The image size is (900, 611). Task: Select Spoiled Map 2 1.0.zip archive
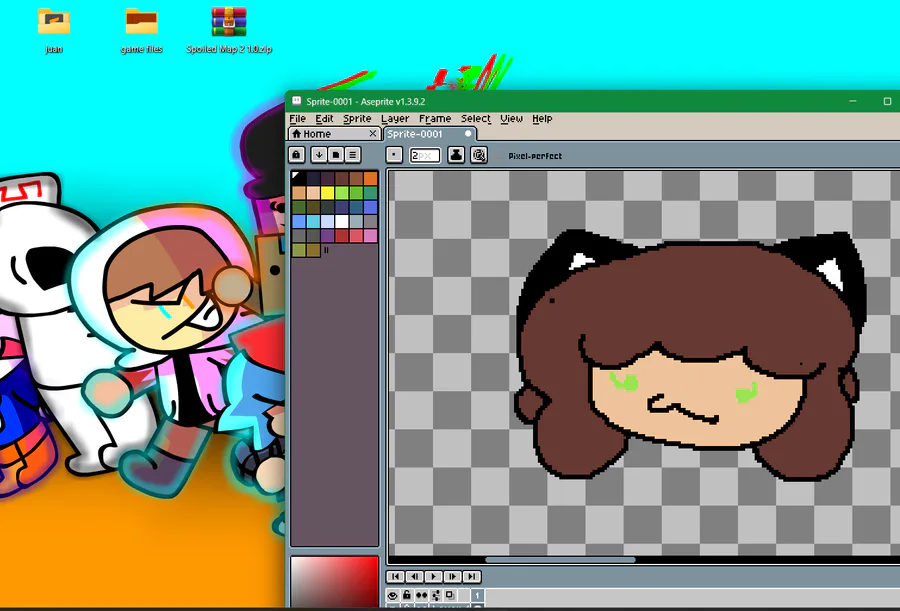pyautogui.click(x=229, y=31)
